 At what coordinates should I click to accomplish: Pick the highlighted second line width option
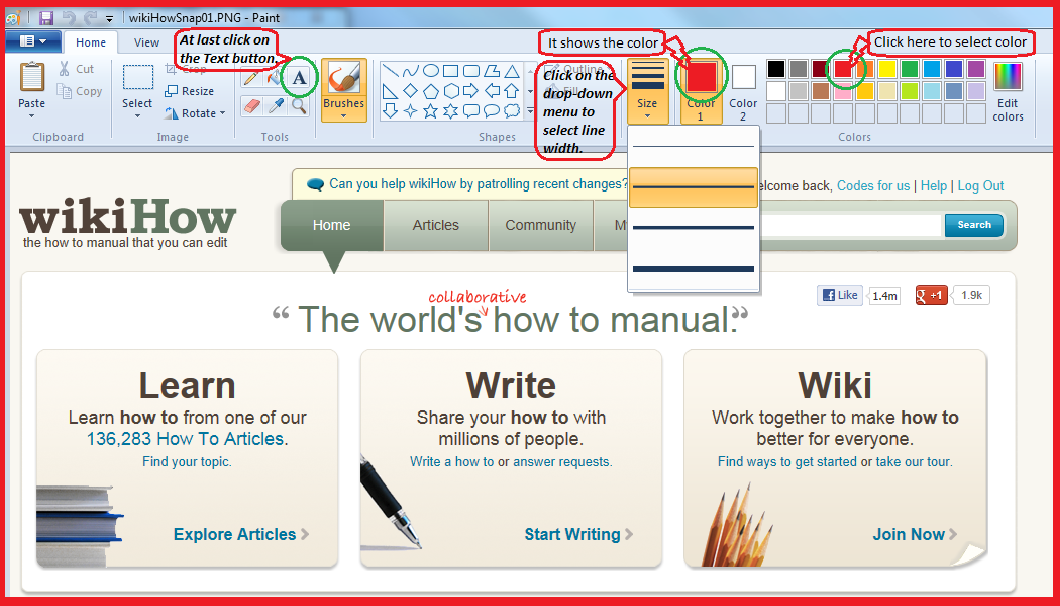coord(694,187)
